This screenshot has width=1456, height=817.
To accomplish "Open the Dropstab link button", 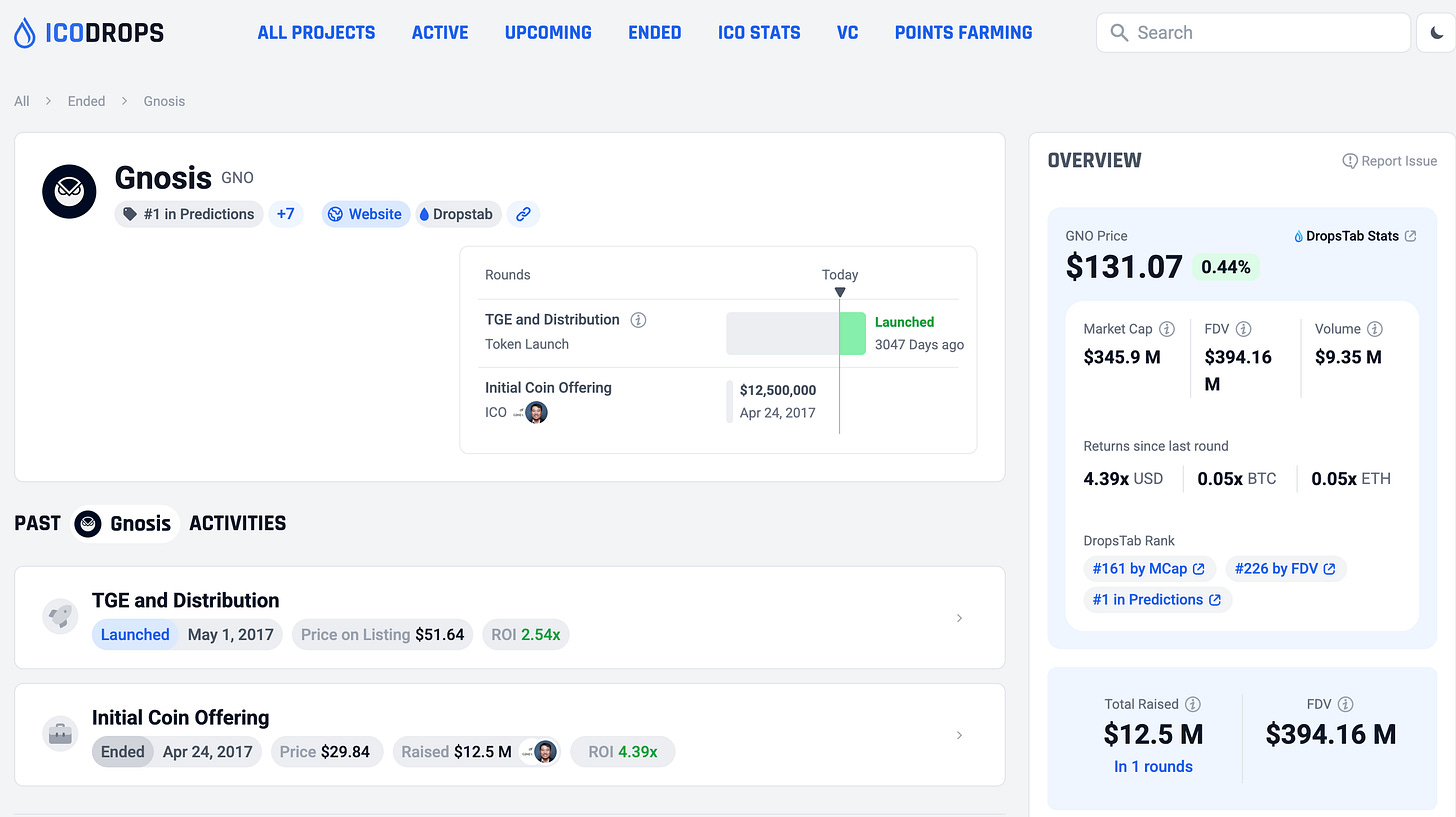I will tap(459, 214).
